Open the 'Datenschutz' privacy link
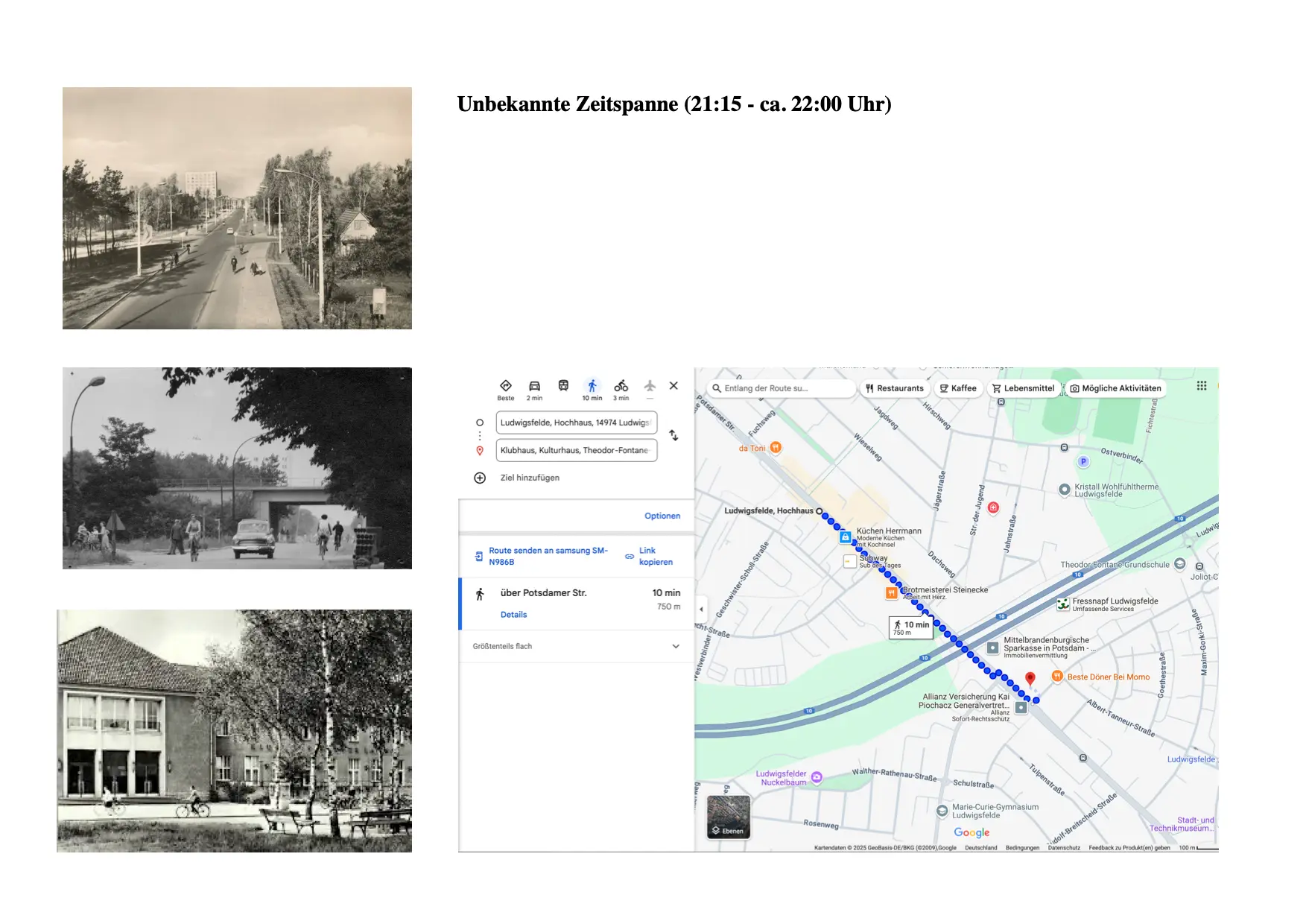 (x=1064, y=848)
